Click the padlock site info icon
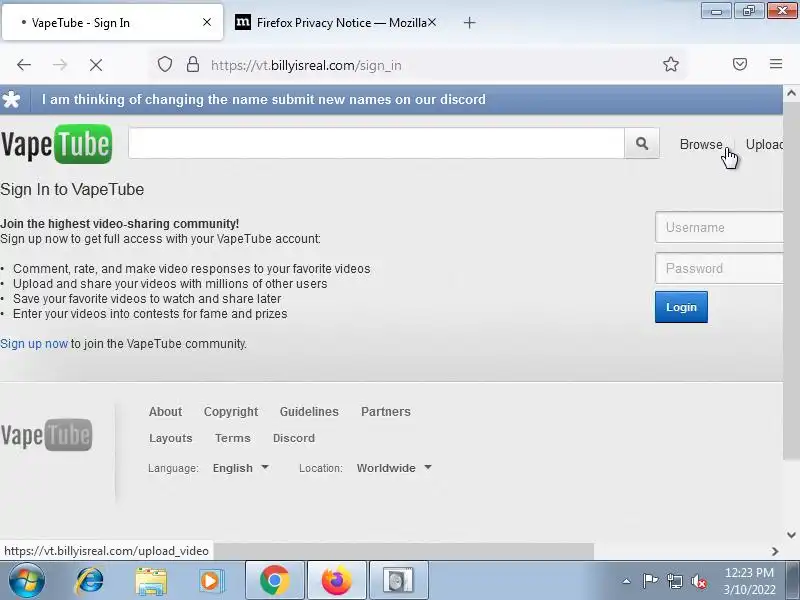This screenshot has width=800, height=600. (x=192, y=65)
